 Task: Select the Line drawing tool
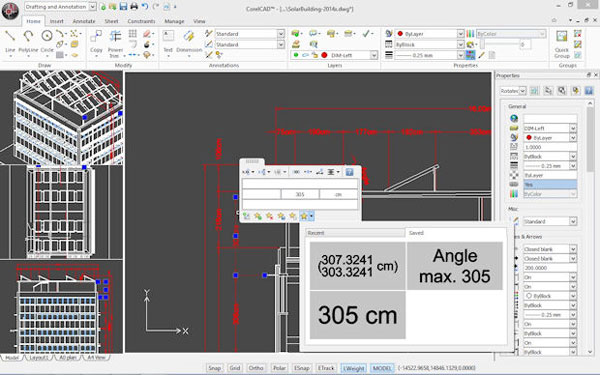[10, 41]
